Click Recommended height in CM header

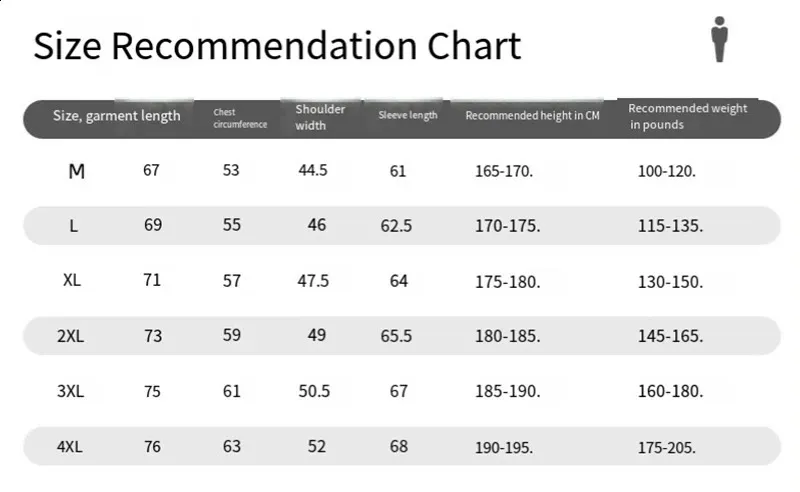click(x=532, y=116)
